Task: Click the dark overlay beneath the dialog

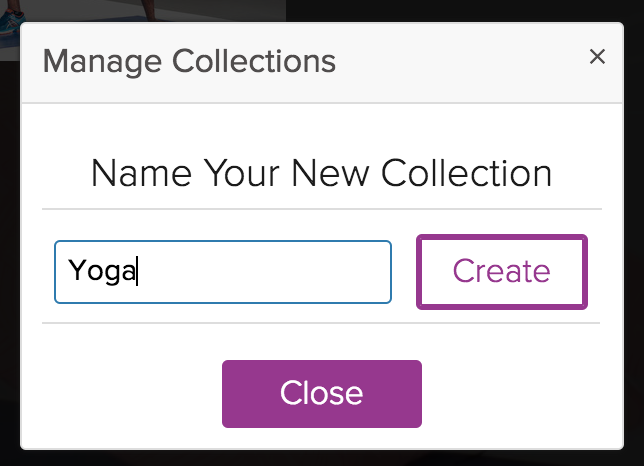Action: click(322, 458)
